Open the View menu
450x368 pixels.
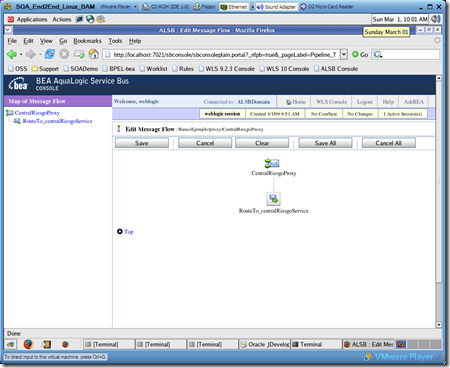click(46, 41)
